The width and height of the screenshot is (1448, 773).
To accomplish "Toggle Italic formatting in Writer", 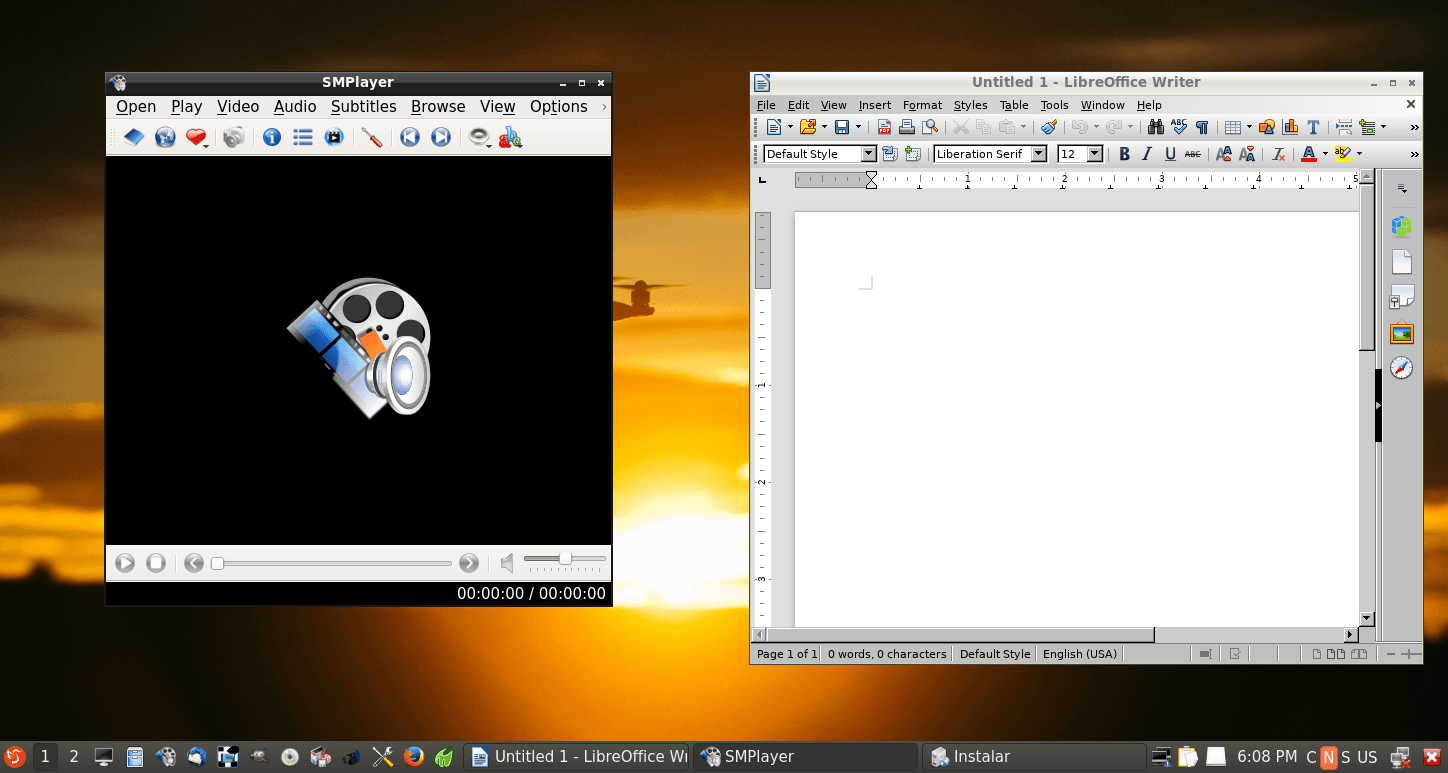I will point(1147,154).
